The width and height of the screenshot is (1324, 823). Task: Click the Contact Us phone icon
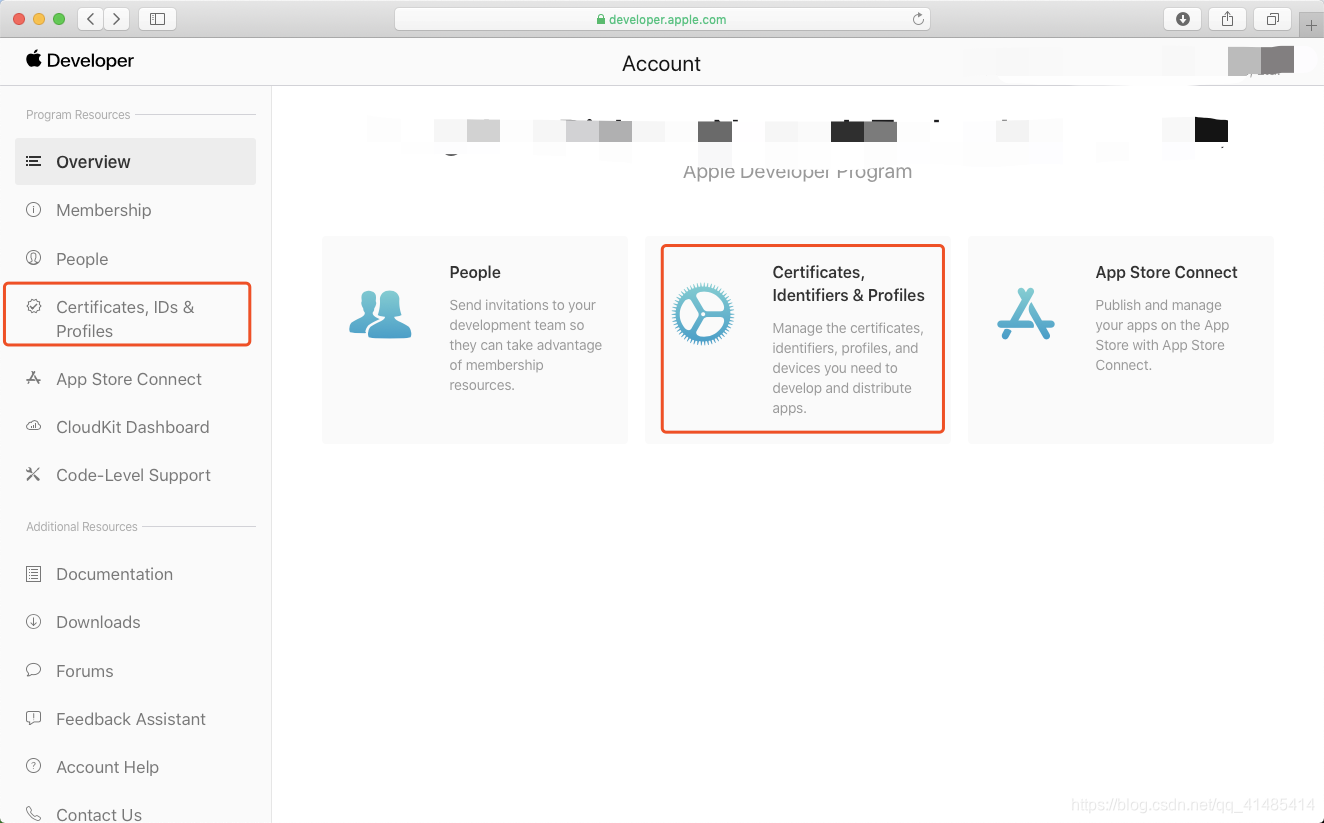(34, 814)
